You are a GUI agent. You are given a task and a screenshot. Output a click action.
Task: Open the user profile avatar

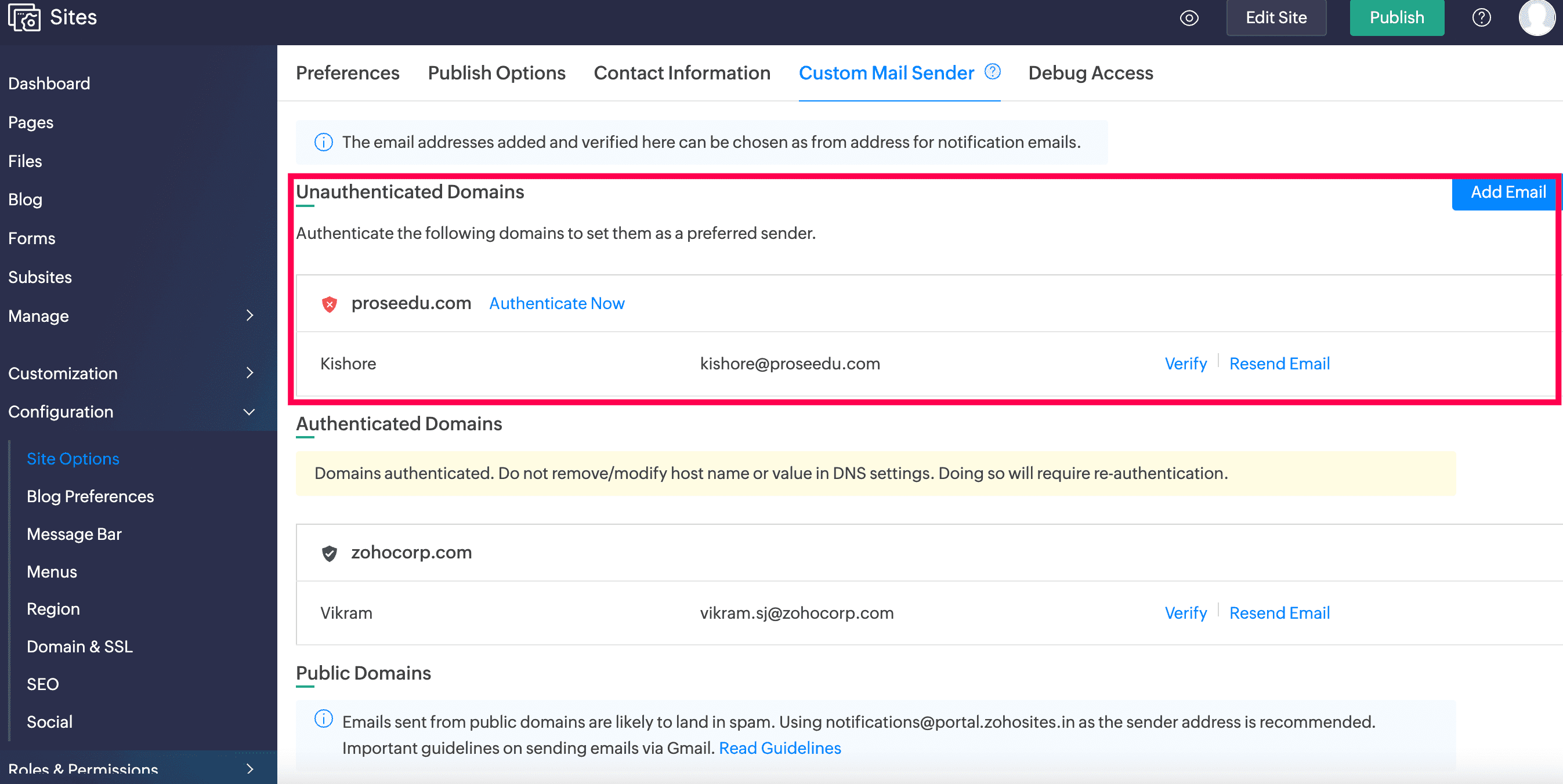click(1536, 17)
